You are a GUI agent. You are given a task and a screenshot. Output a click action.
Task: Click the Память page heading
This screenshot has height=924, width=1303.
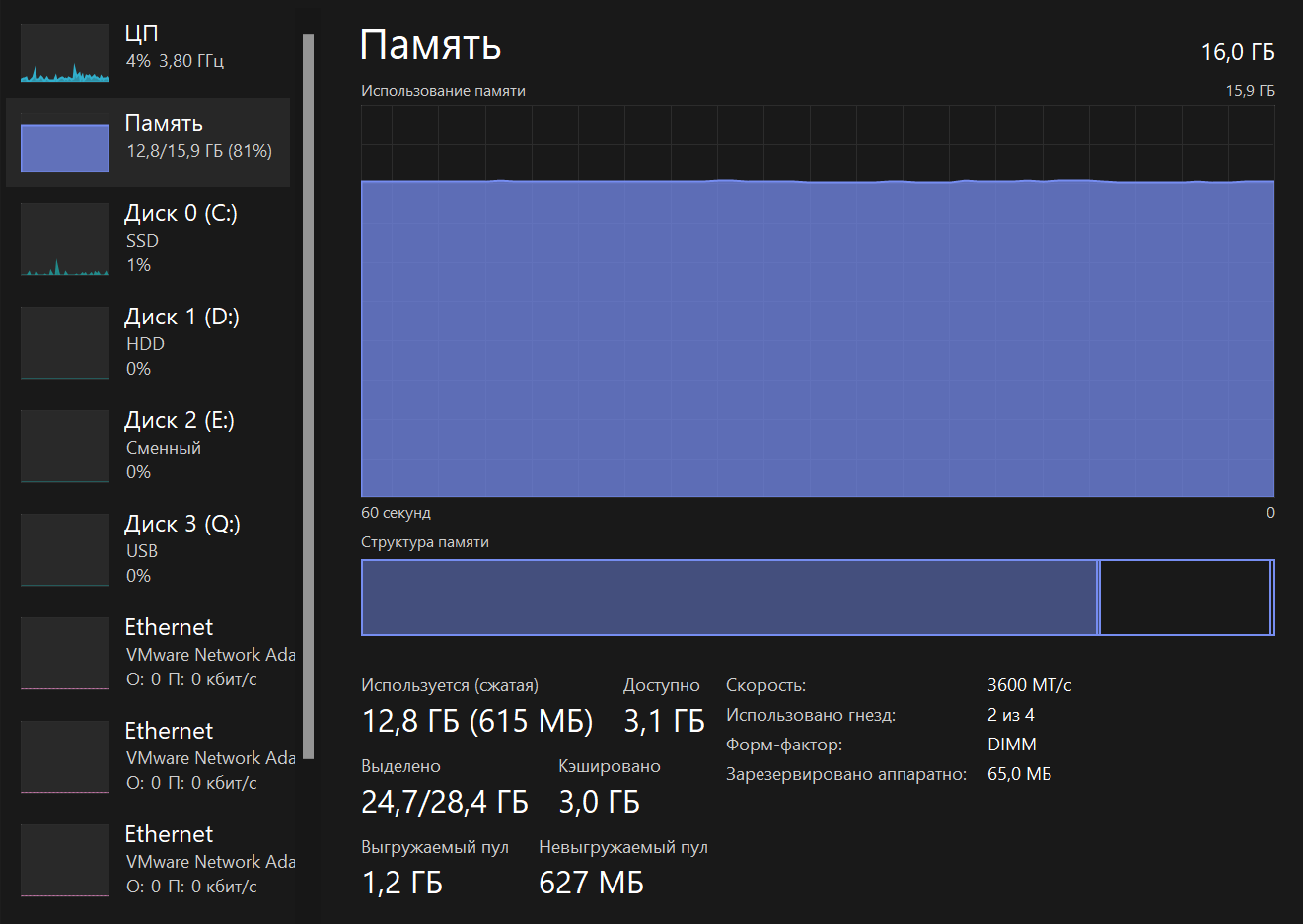pyautogui.click(x=430, y=45)
